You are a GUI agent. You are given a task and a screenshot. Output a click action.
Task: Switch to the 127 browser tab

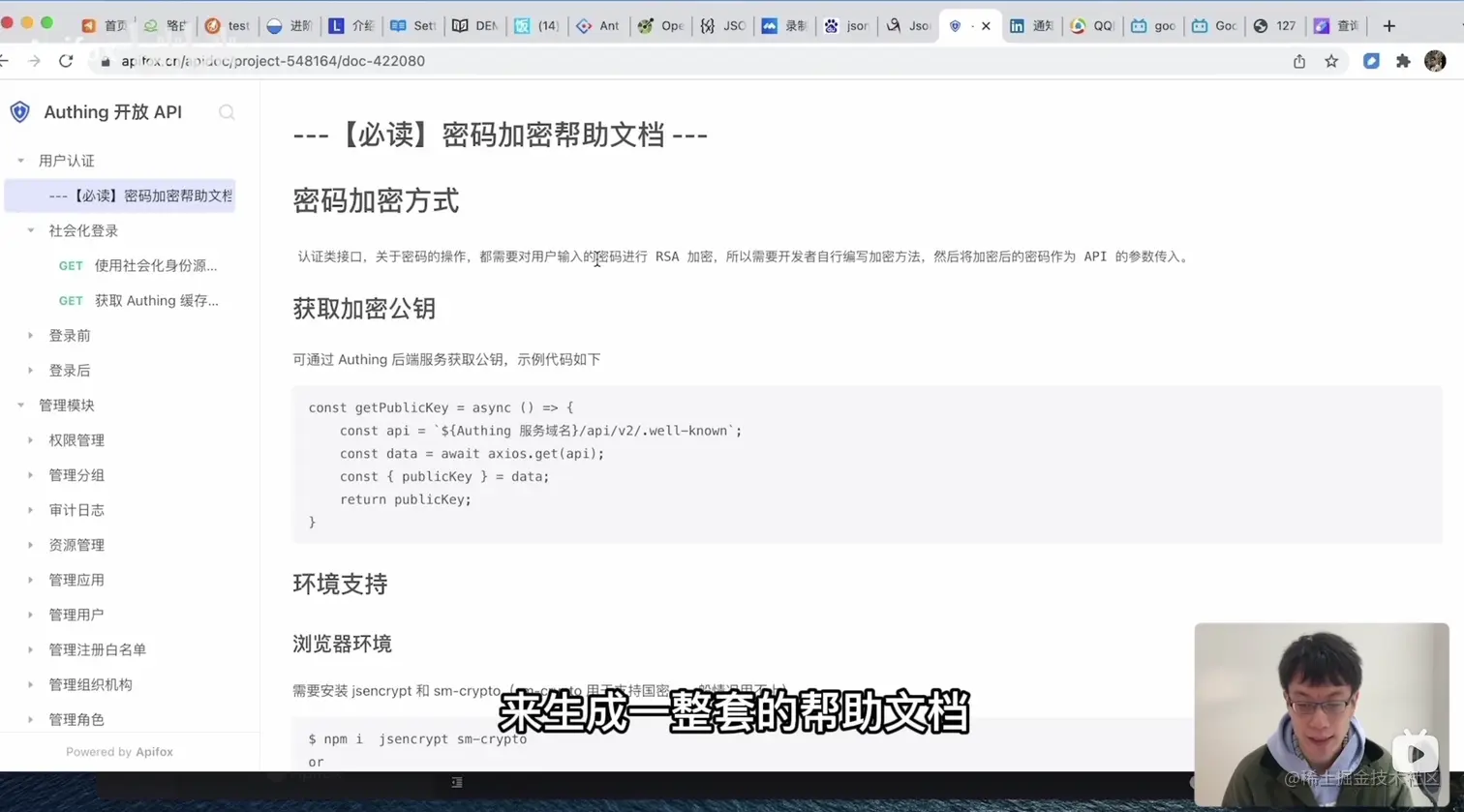(1275, 26)
